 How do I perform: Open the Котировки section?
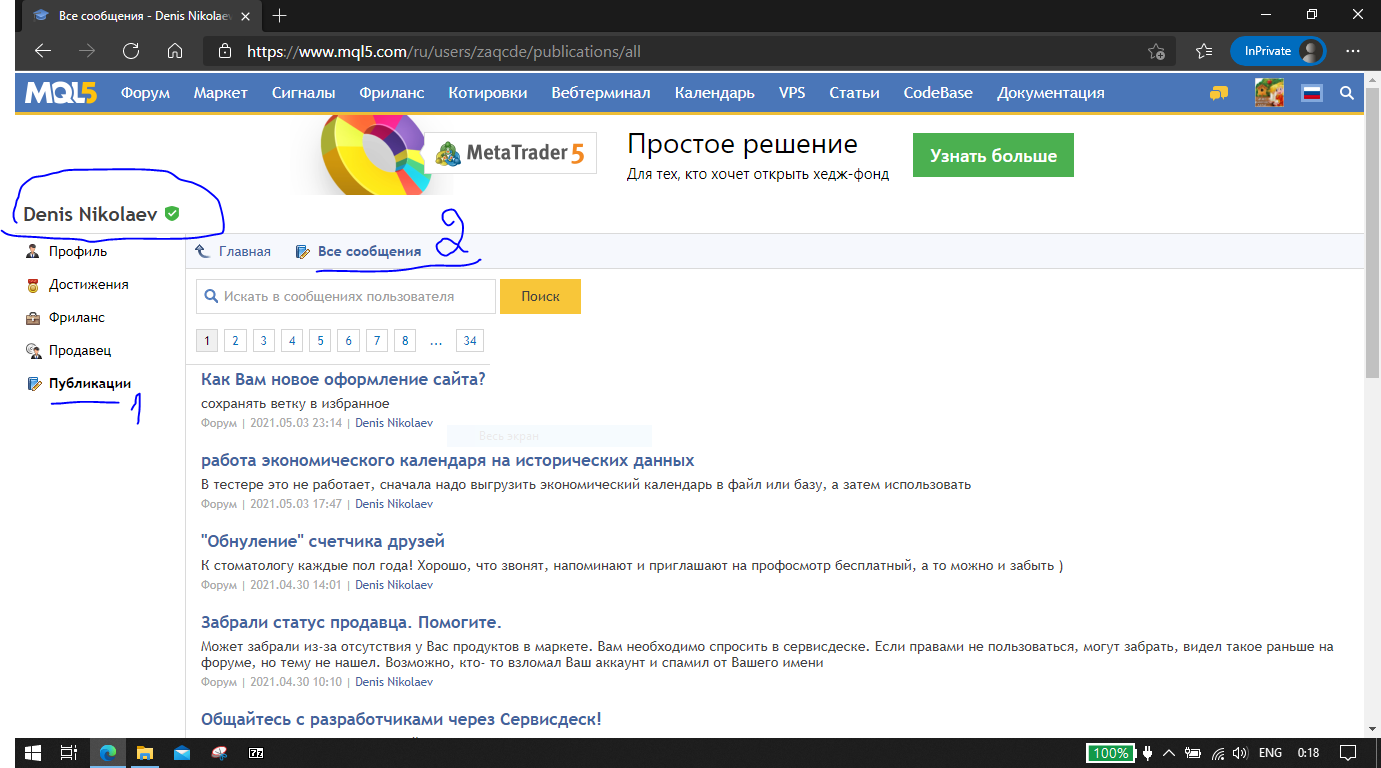click(x=488, y=93)
